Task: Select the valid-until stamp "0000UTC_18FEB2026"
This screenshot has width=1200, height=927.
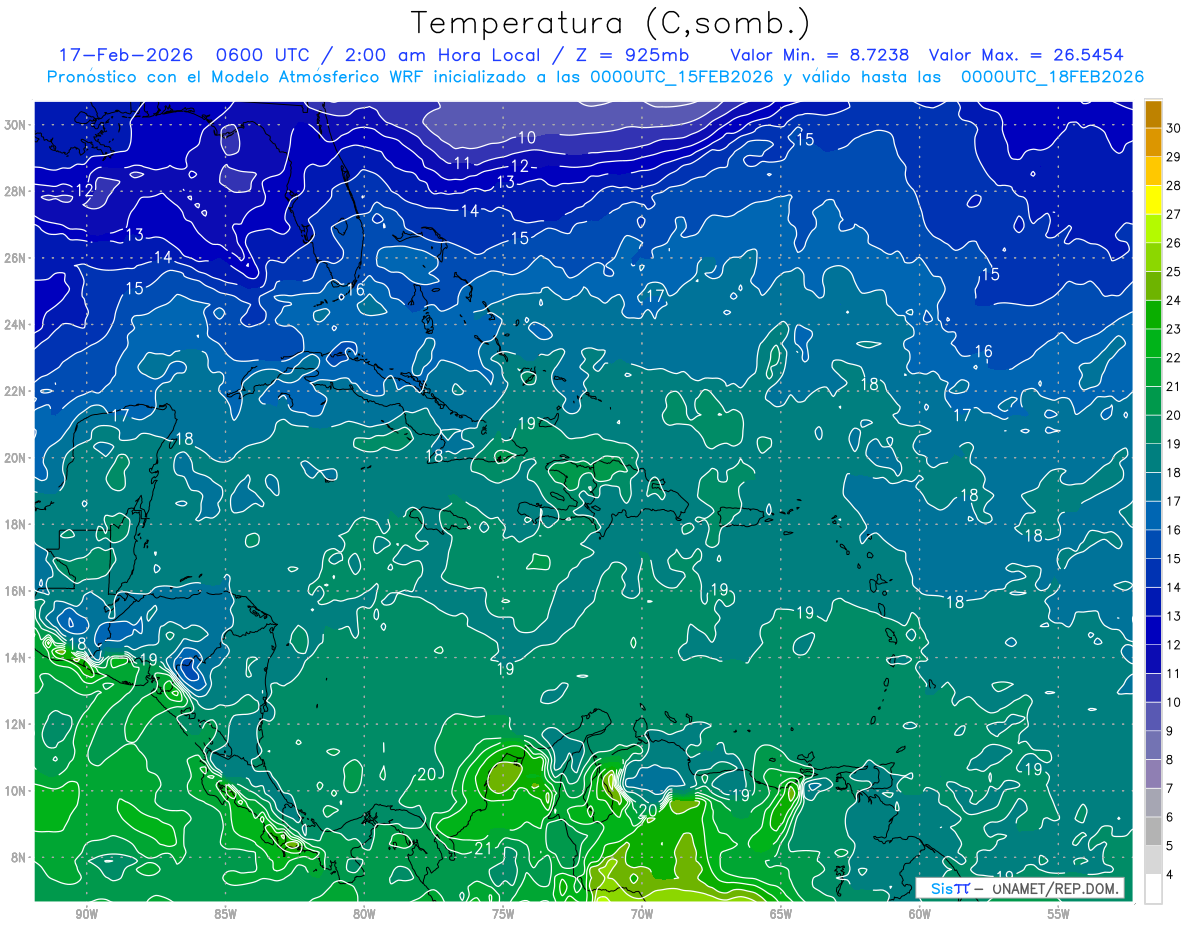Action: click(1052, 77)
